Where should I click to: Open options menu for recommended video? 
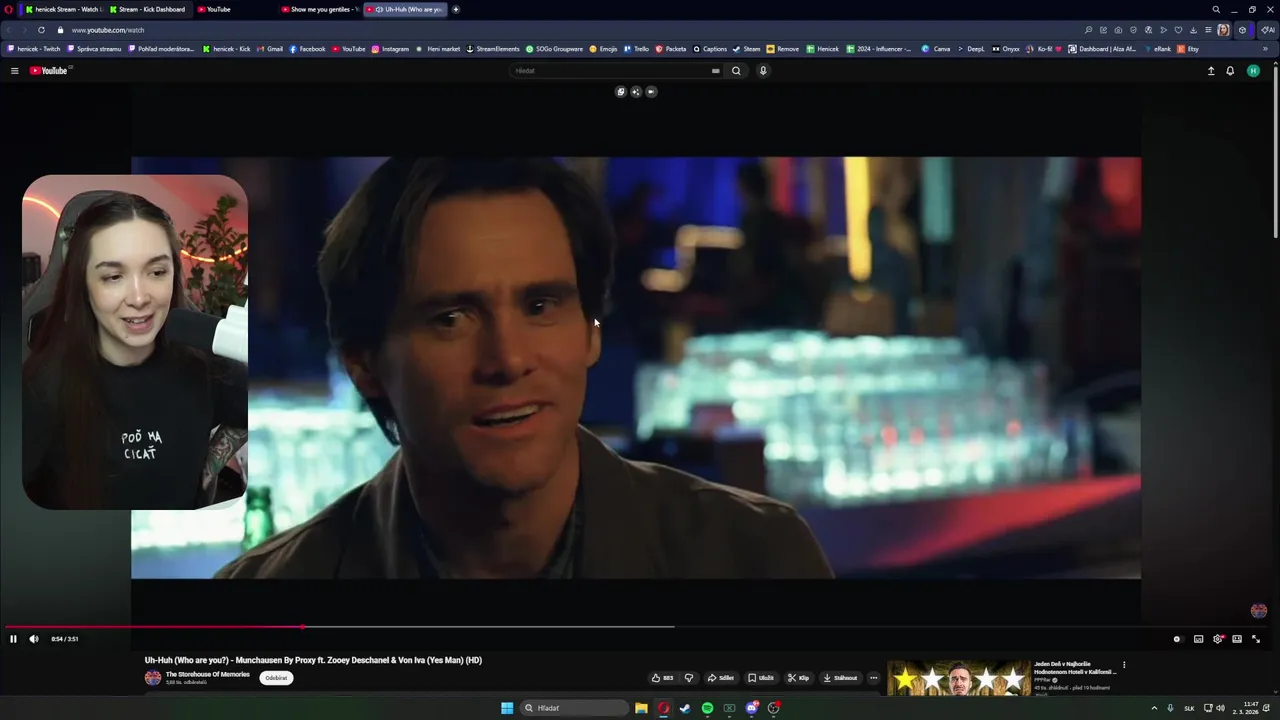click(x=1124, y=665)
